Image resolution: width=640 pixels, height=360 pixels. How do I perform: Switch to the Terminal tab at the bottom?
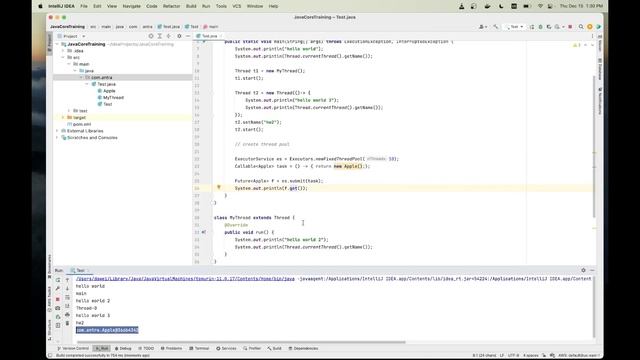199,349
